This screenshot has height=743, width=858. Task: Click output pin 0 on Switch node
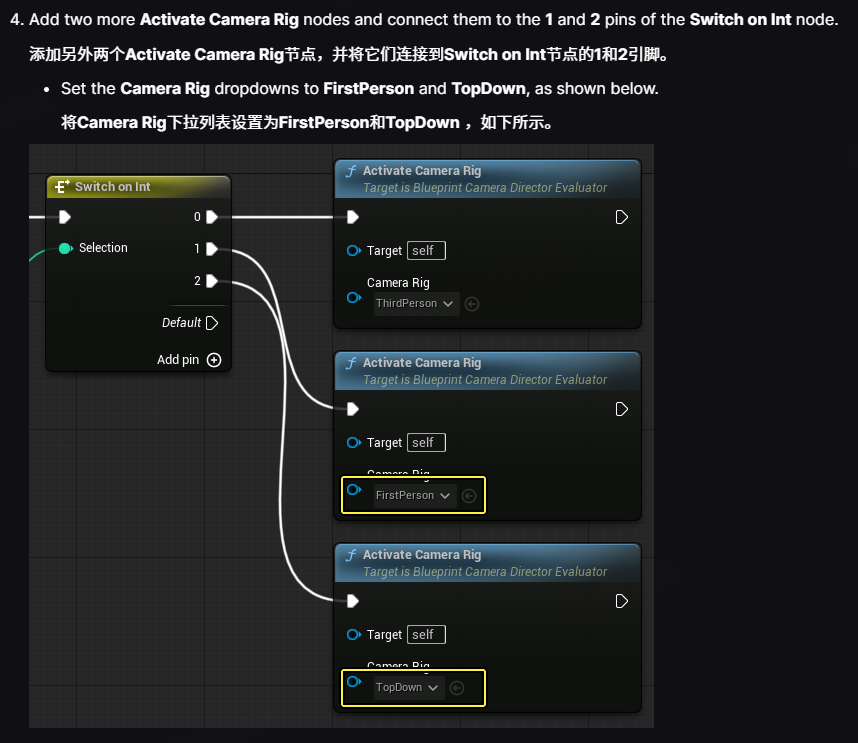pos(212,217)
